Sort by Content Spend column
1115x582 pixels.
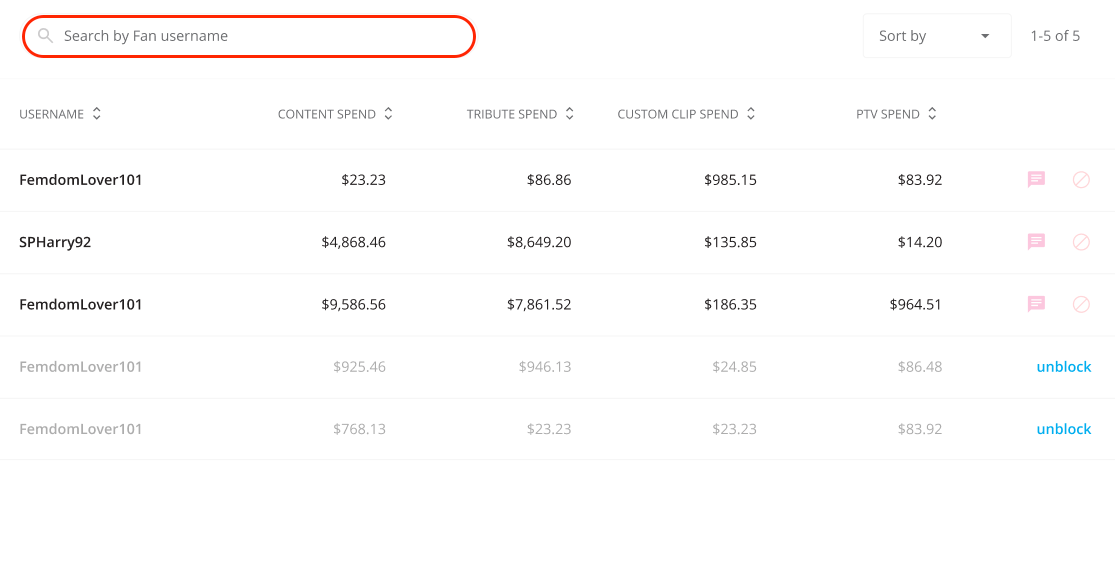[388, 114]
